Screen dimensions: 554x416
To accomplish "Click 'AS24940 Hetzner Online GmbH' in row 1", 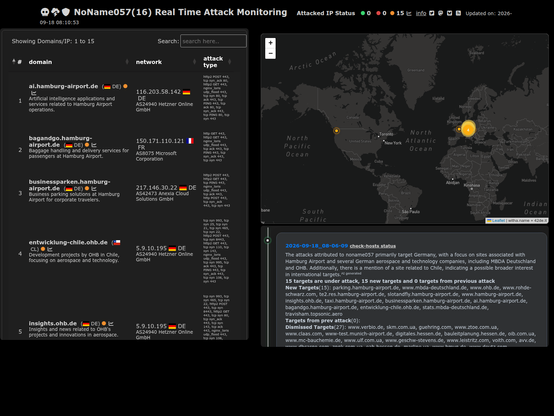I will point(164,107).
